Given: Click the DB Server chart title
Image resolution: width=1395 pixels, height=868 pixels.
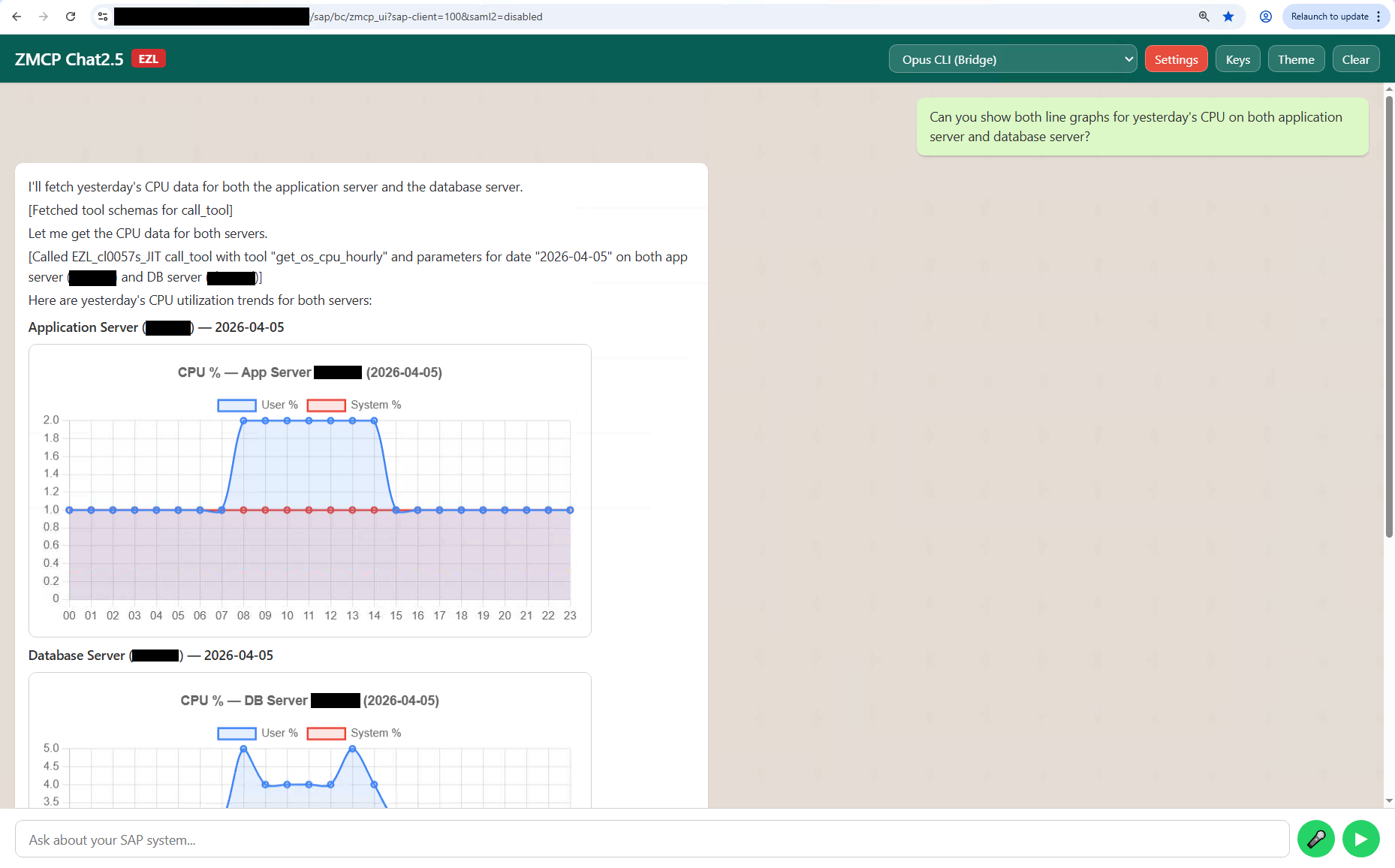Looking at the screenshot, I should [x=310, y=701].
